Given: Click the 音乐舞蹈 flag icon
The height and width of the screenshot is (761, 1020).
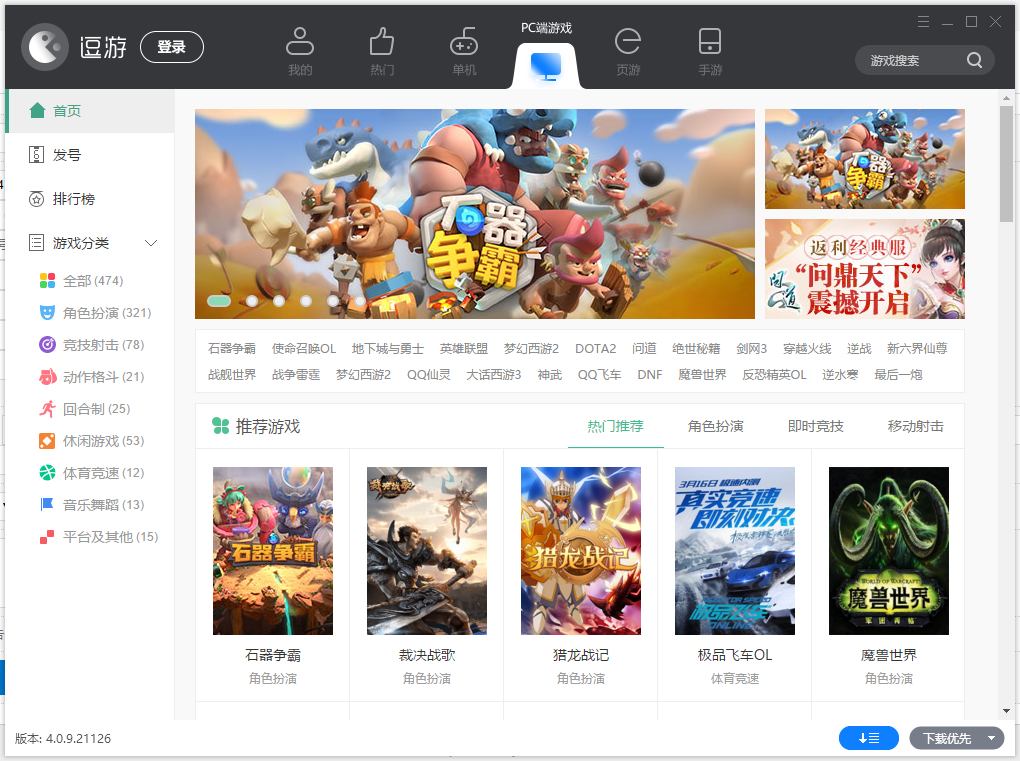Looking at the screenshot, I should [47, 505].
